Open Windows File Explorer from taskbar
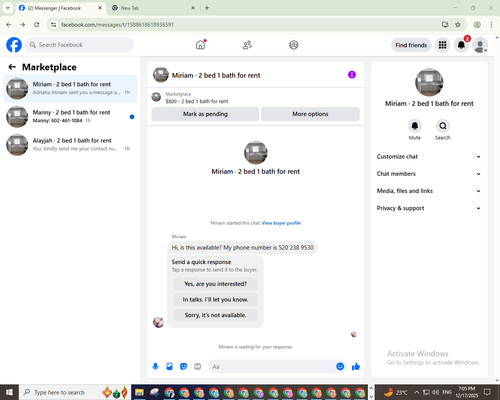 click(x=139, y=392)
